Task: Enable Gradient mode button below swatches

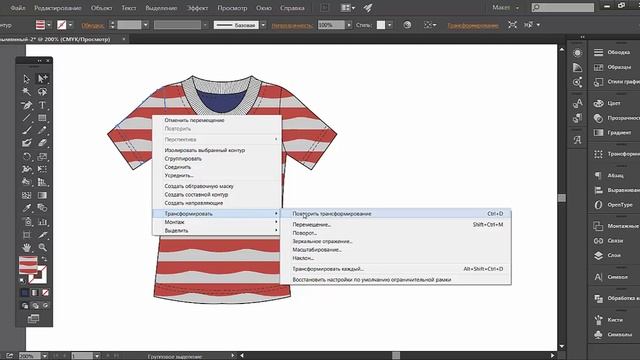Action: (x=35, y=293)
